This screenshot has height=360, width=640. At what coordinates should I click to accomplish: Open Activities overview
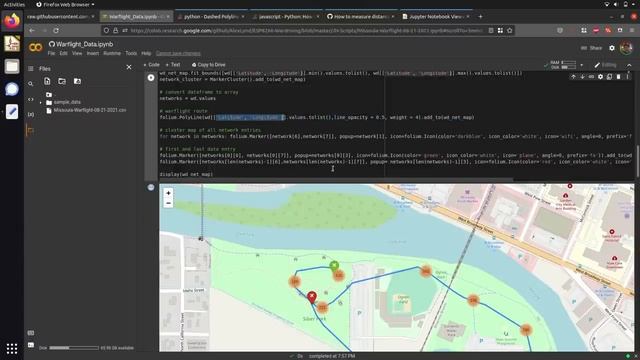[x=14, y=4]
